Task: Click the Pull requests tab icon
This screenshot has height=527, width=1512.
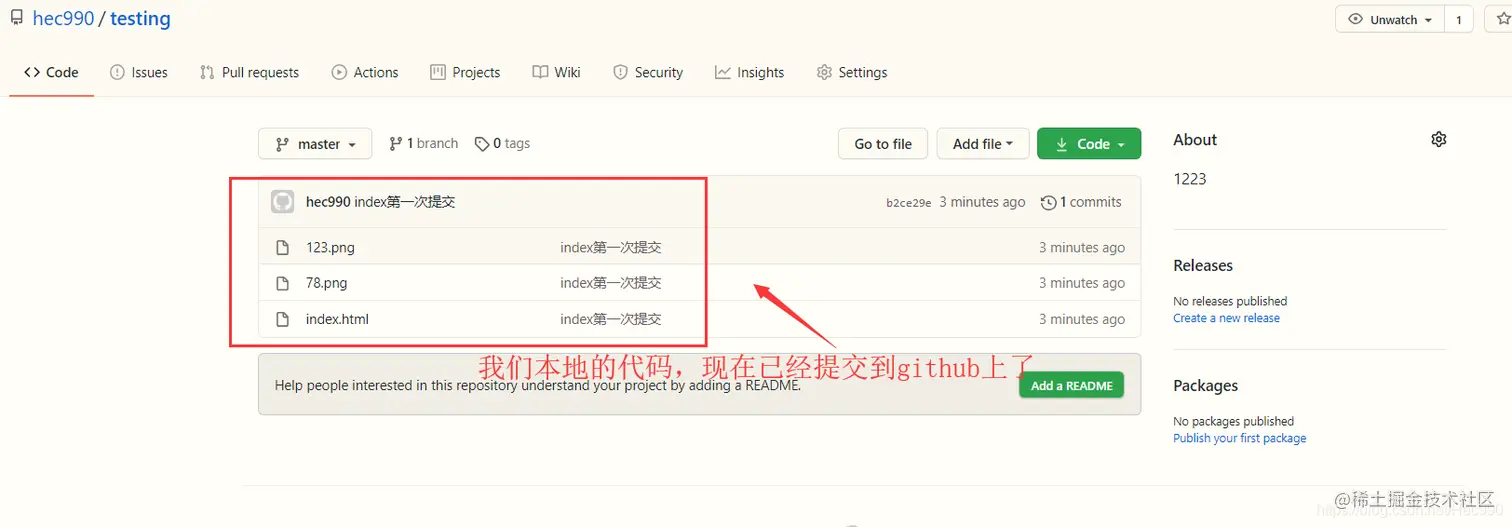Action: (207, 72)
